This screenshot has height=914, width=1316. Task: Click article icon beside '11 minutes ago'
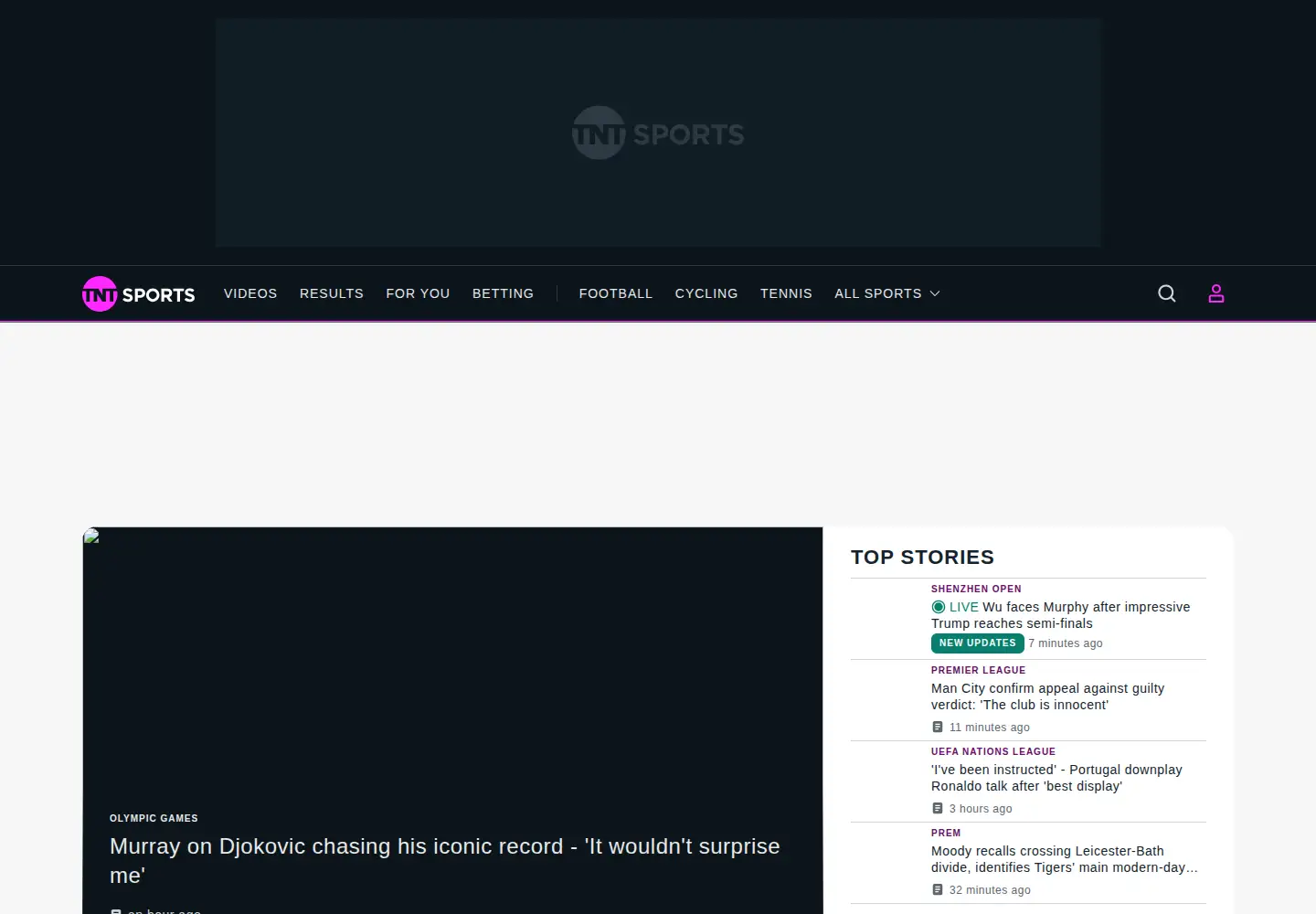pyautogui.click(x=937, y=728)
